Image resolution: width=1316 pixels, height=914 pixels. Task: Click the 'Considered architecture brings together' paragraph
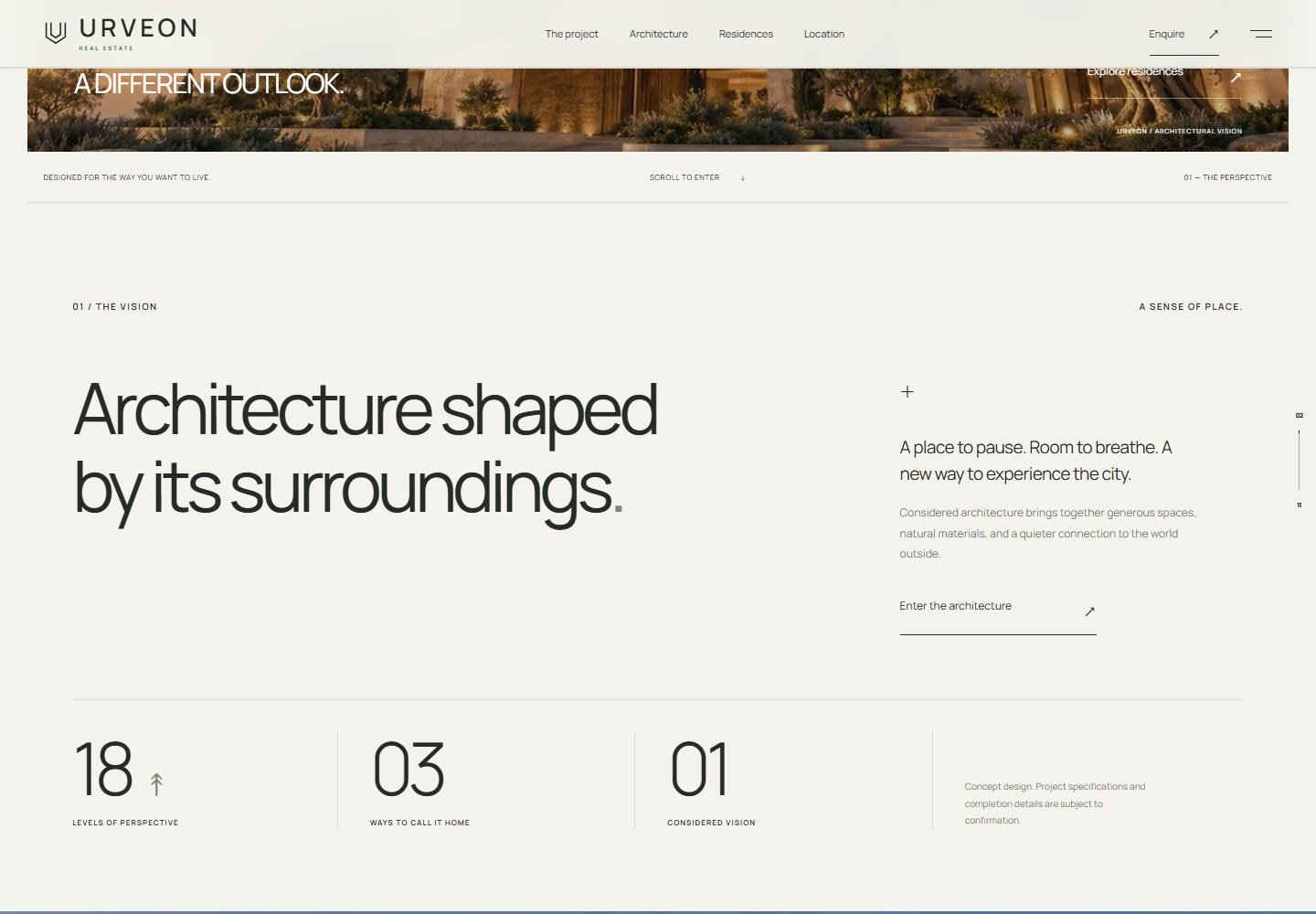tap(1047, 533)
